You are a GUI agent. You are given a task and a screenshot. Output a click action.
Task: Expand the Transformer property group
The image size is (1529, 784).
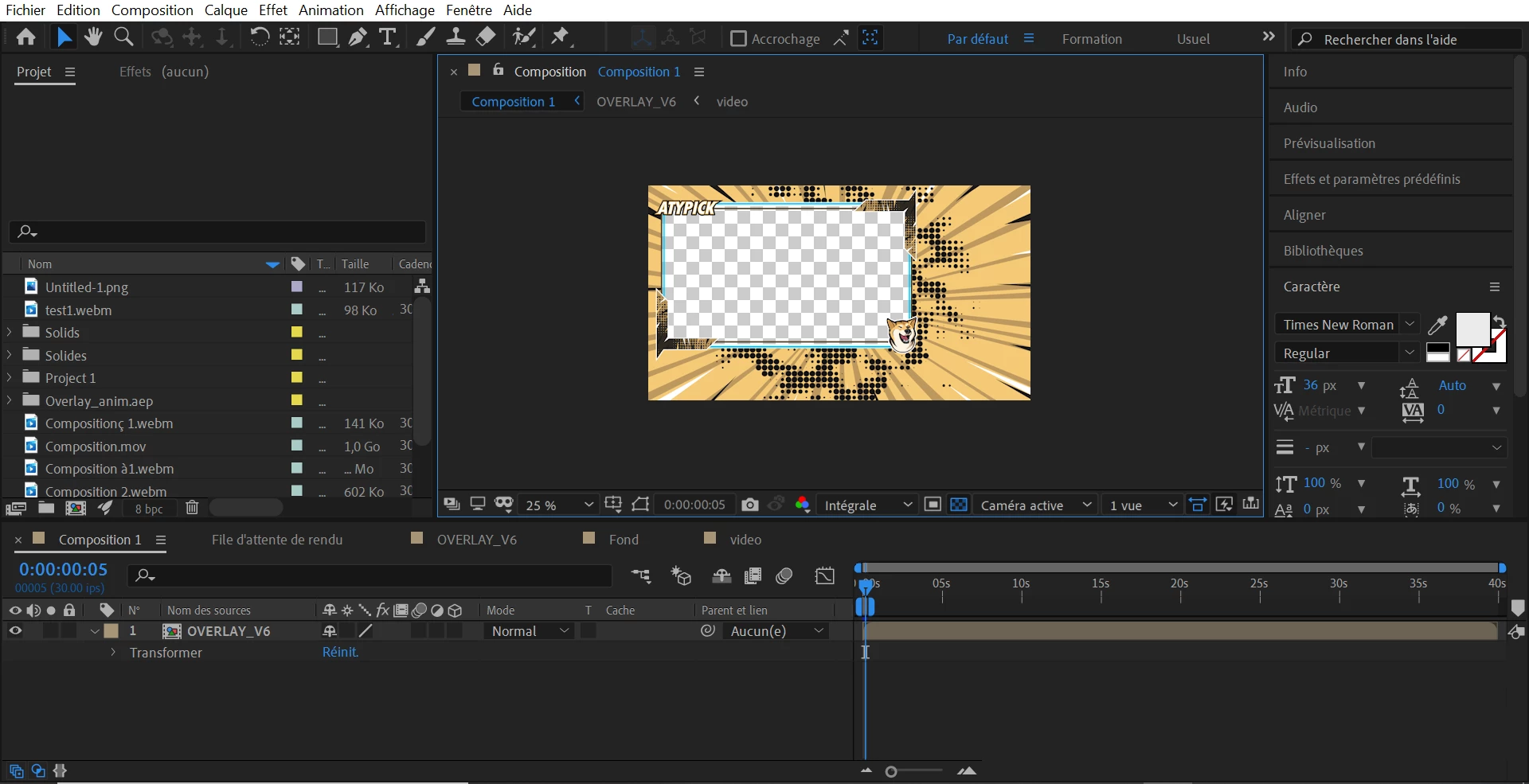click(x=113, y=653)
